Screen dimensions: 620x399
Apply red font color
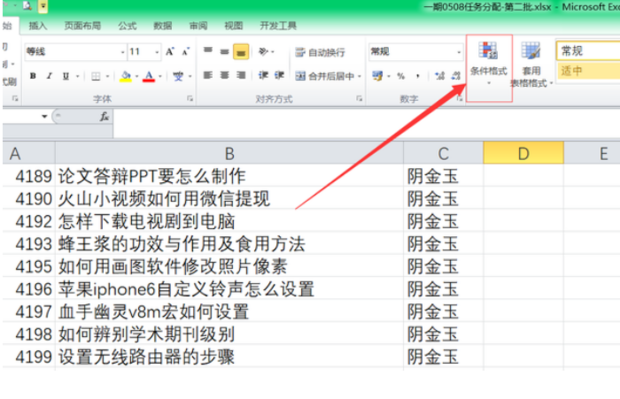[149, 76]
